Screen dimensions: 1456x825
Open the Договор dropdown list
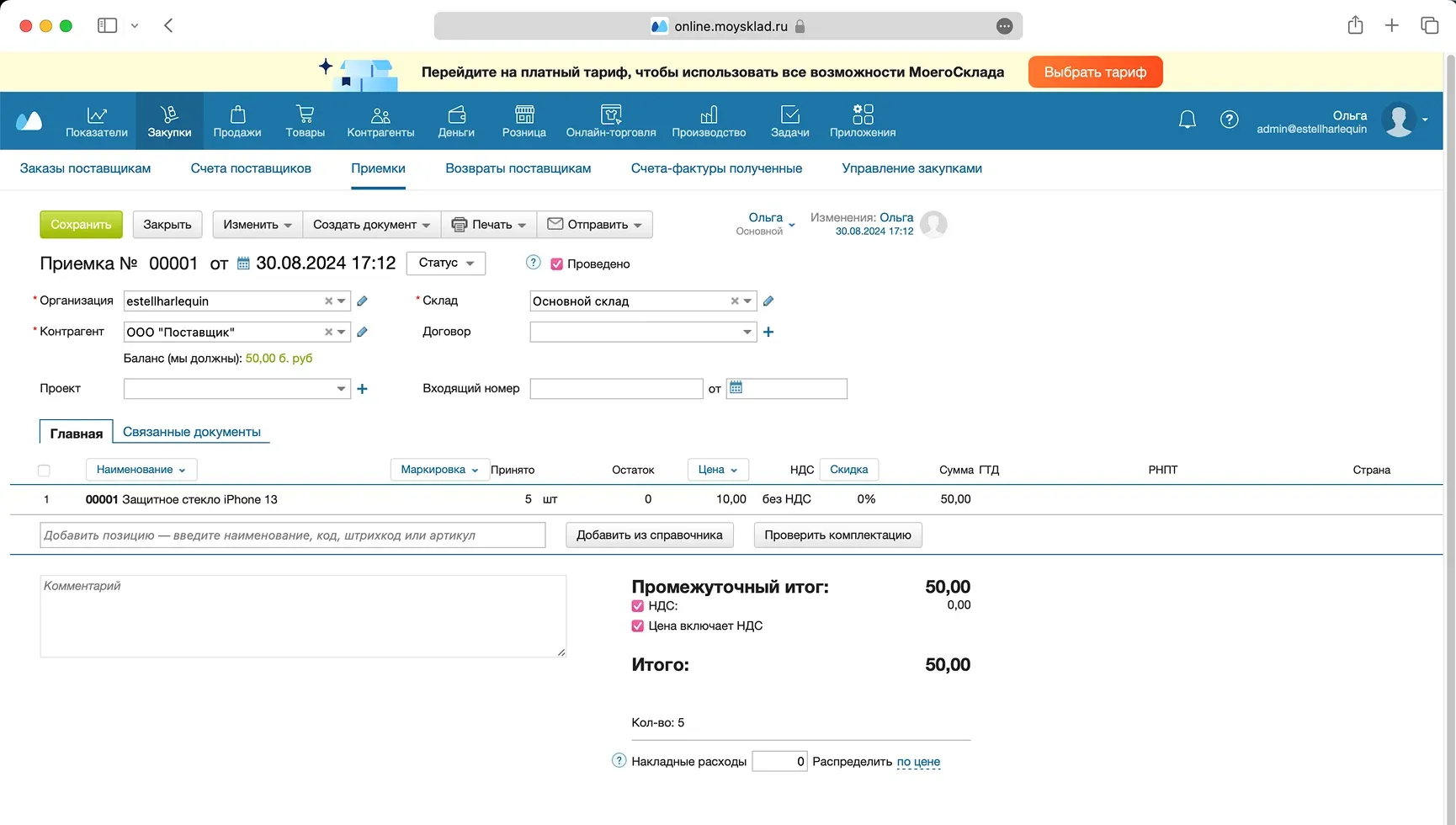click(747, 332)
